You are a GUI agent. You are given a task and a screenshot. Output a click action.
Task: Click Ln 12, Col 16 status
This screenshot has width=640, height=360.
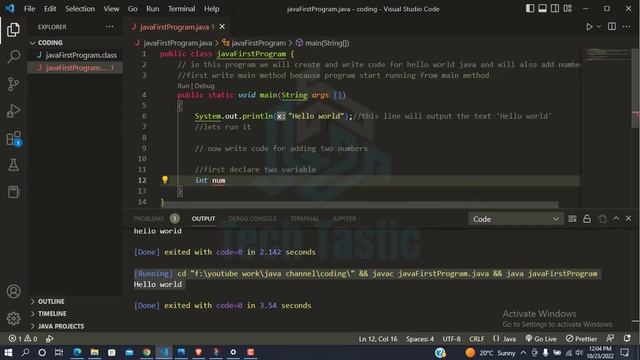(378, 339)
